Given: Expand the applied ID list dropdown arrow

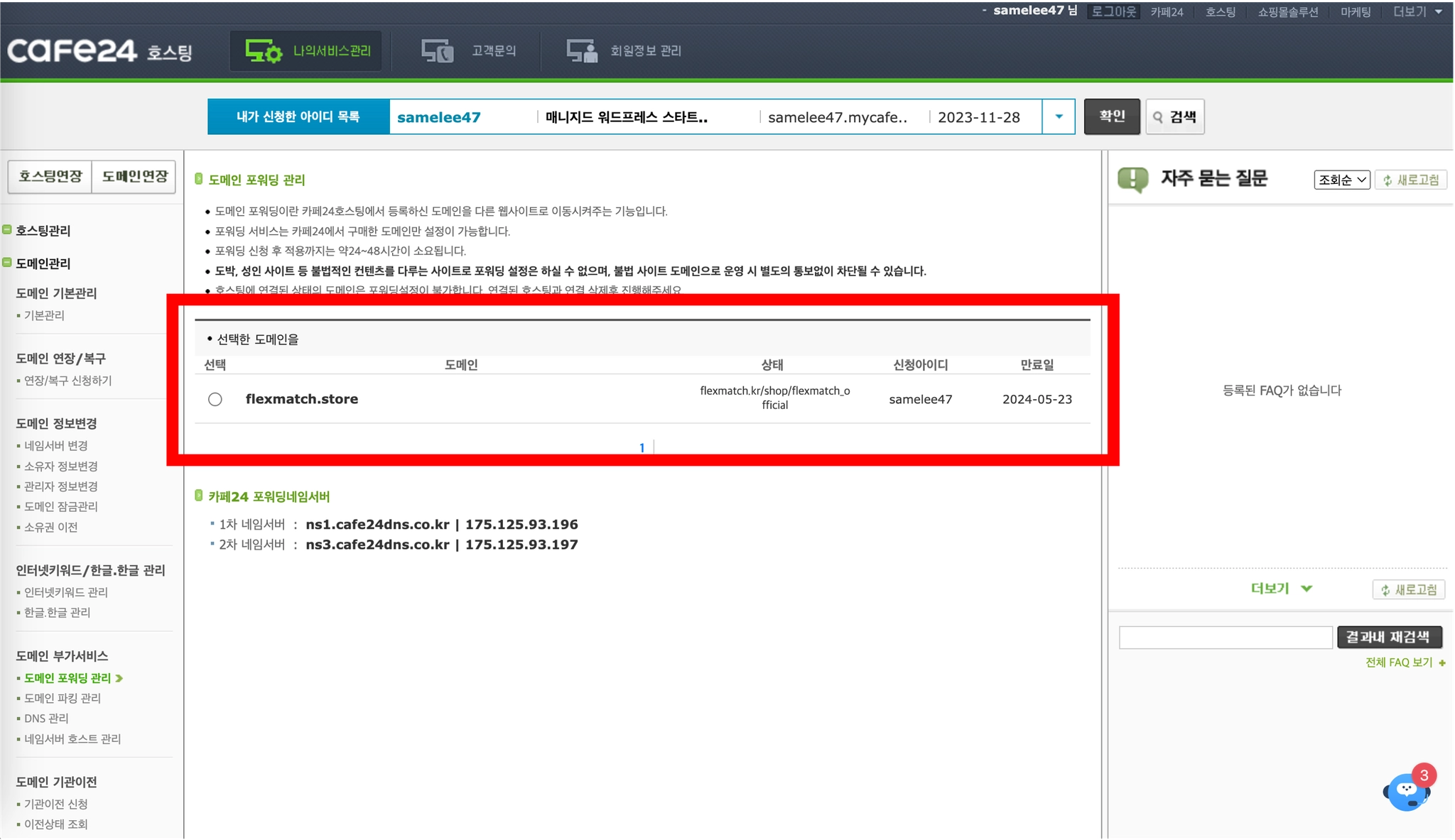Looking at the screenshot, I should 1059,117.
